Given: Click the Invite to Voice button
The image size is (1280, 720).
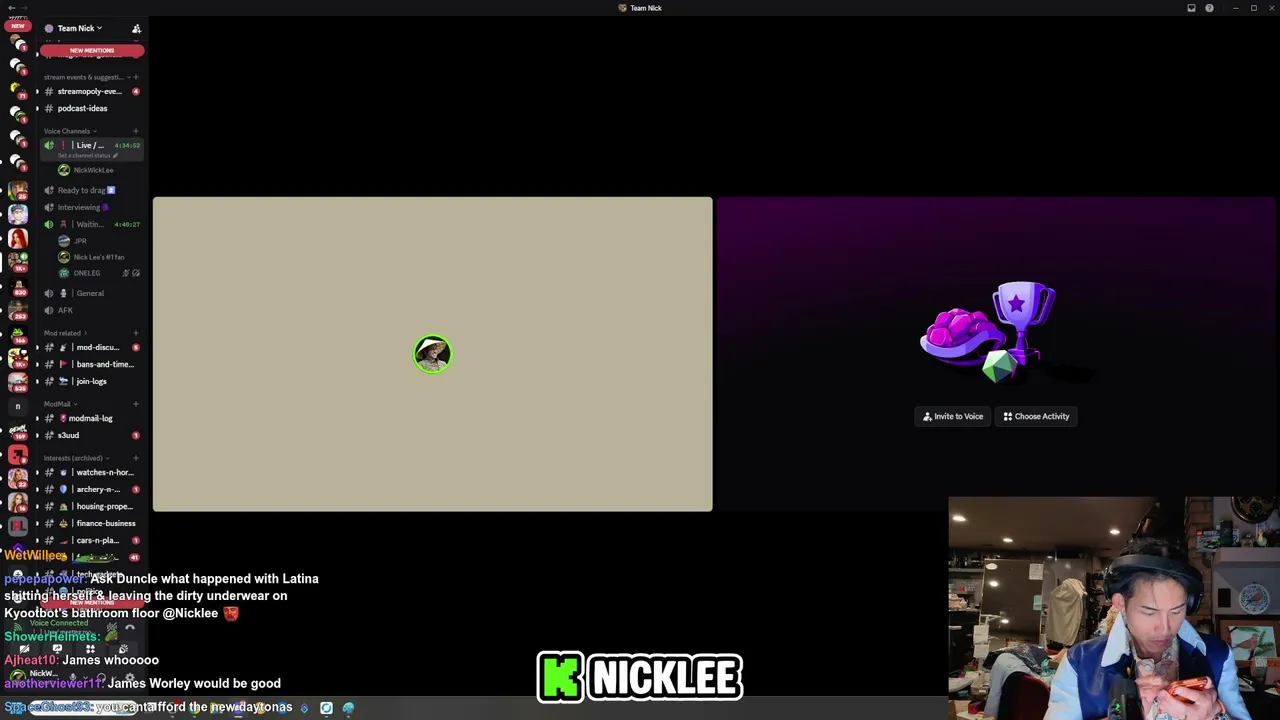Looking at the screenshot, I should pyautogui.click(x=953, y=417).
